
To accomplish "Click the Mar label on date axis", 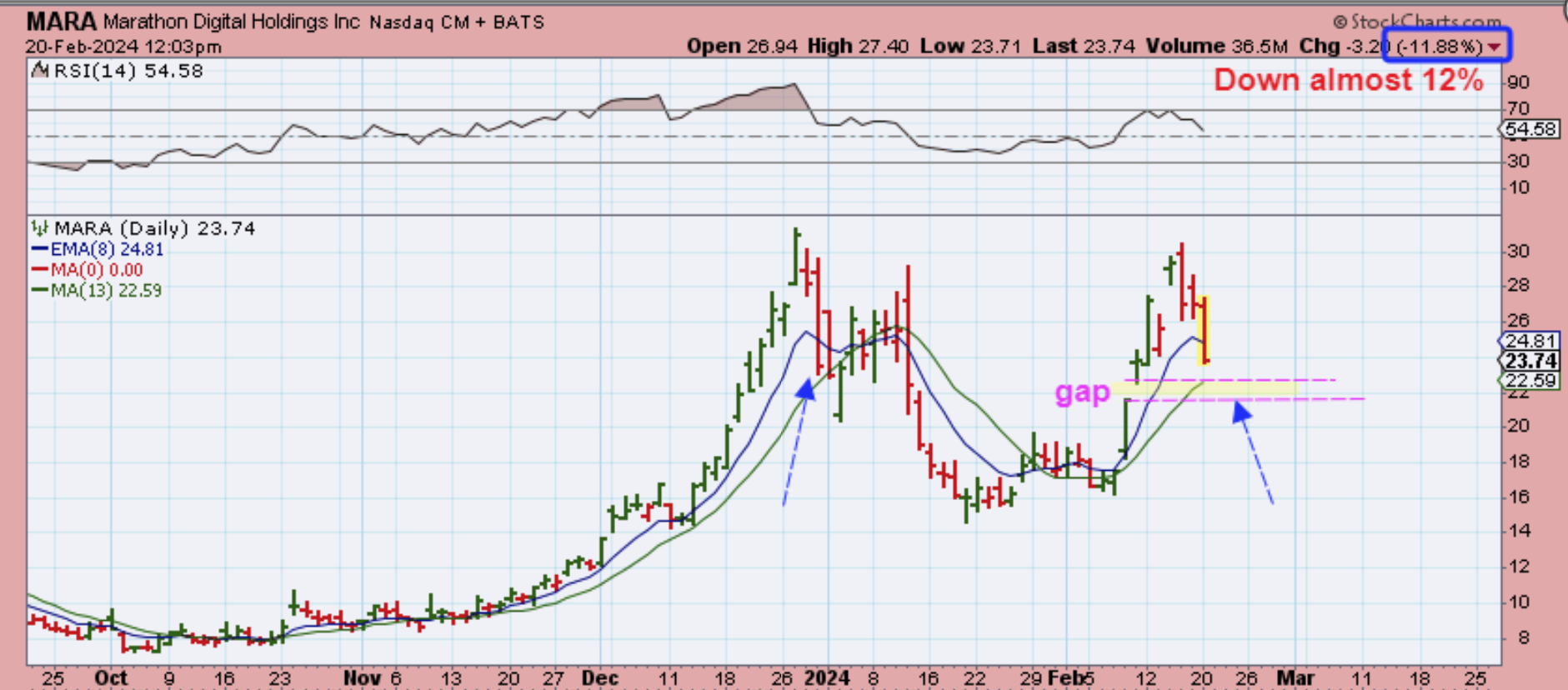I will (x=1295, y=678).
